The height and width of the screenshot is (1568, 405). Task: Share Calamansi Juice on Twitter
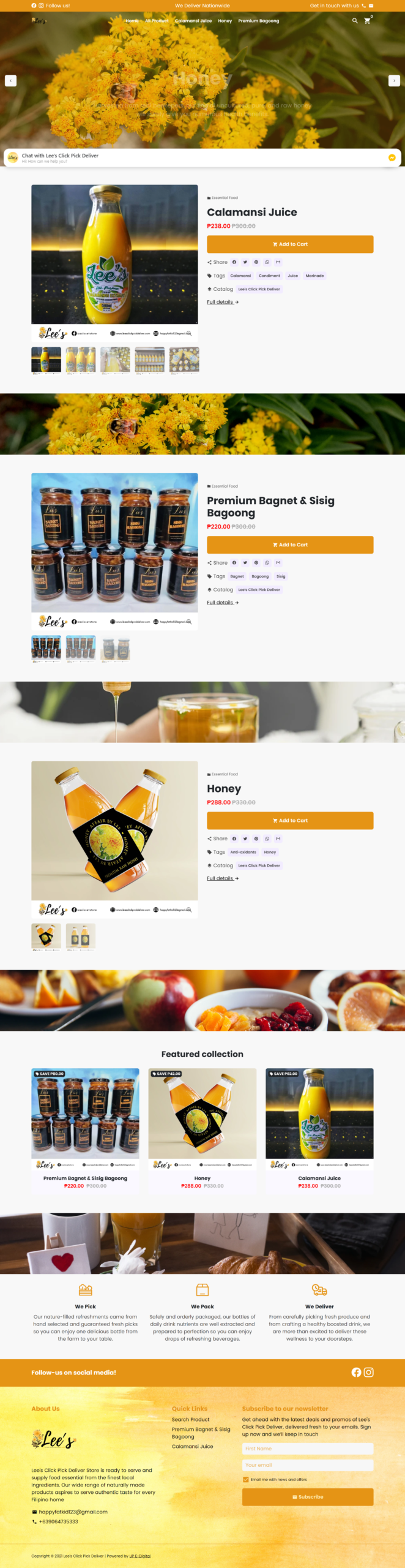pos(245,262)
